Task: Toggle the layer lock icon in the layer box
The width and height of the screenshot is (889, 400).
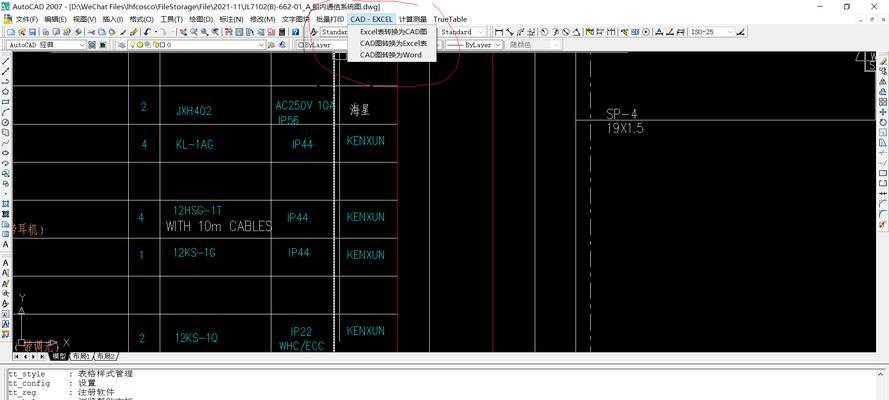Action: tap(156, 45)
